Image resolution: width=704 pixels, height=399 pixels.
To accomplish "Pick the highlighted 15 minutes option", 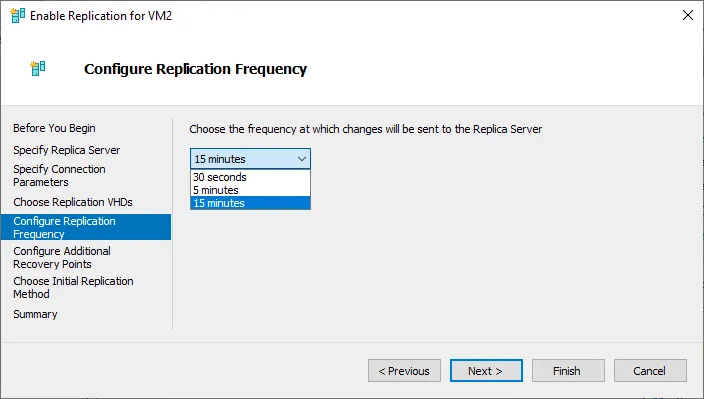I will pos(250,203).
